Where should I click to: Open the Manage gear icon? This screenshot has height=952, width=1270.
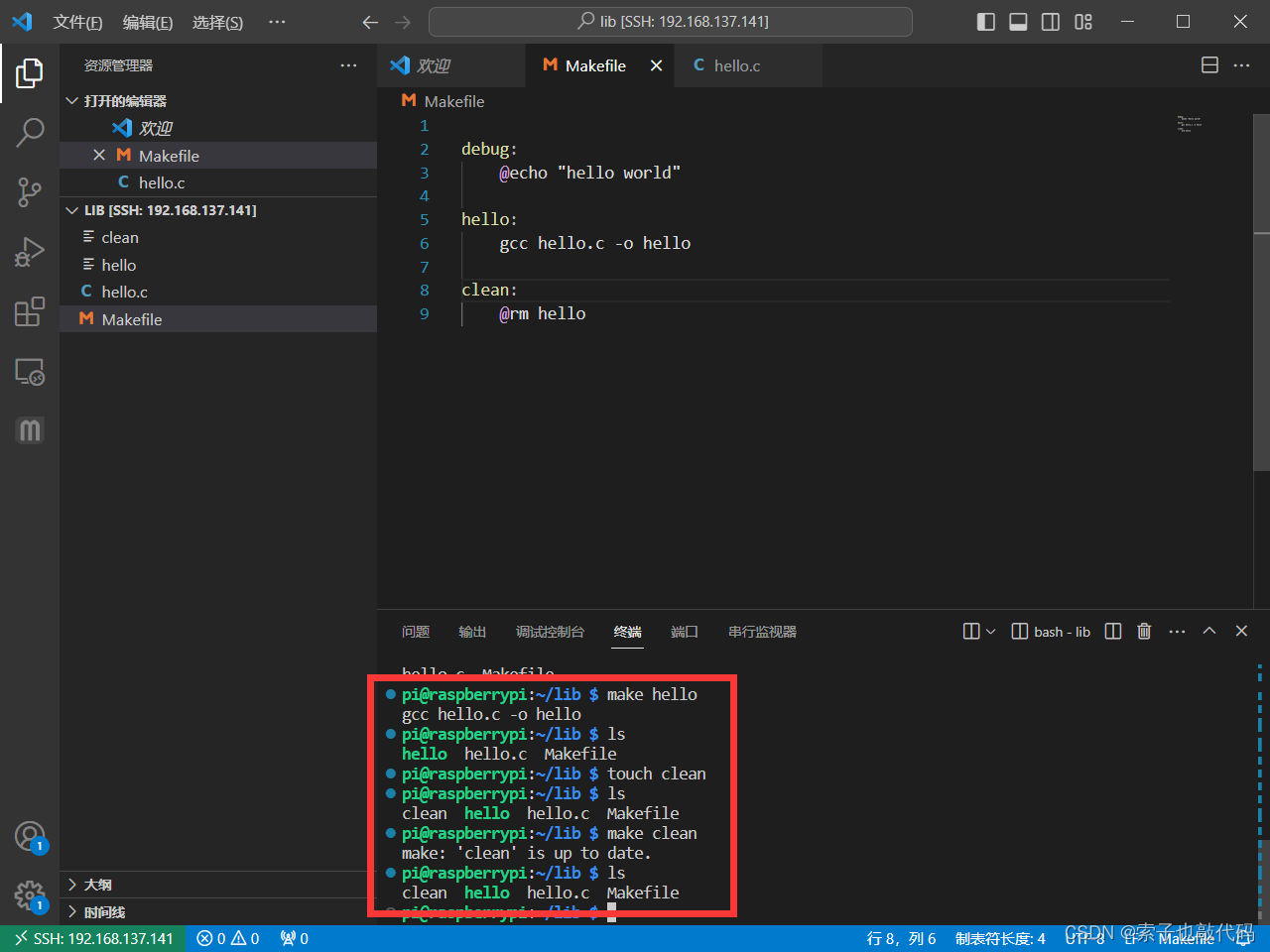[x=30, y=896]
